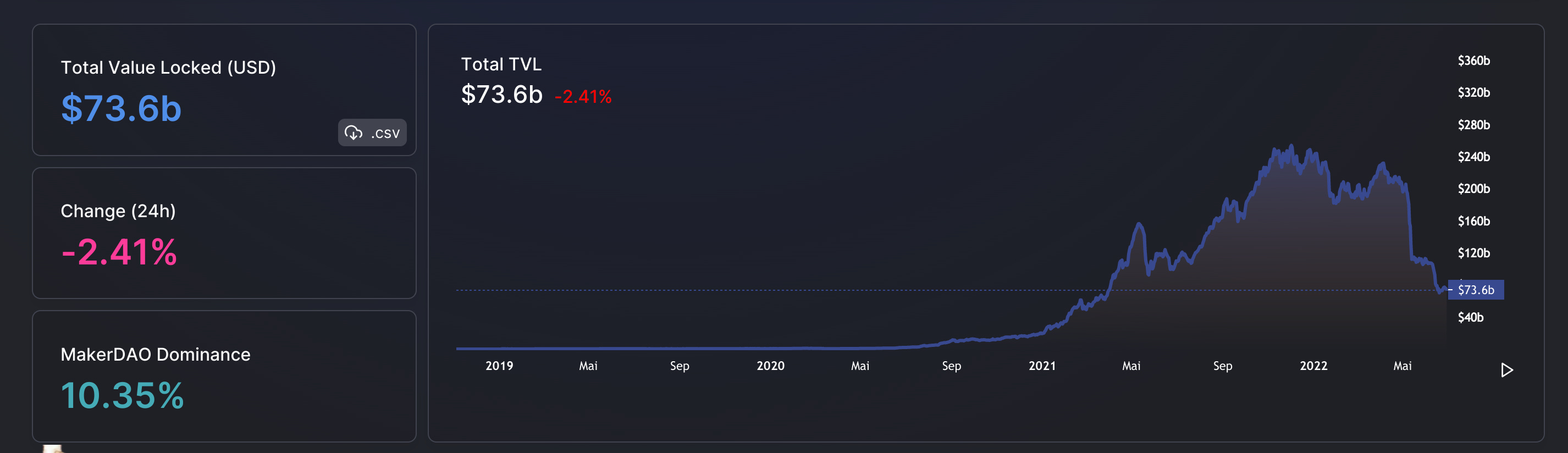Click the red -2.41% next to Total TVL

(583, 97)
